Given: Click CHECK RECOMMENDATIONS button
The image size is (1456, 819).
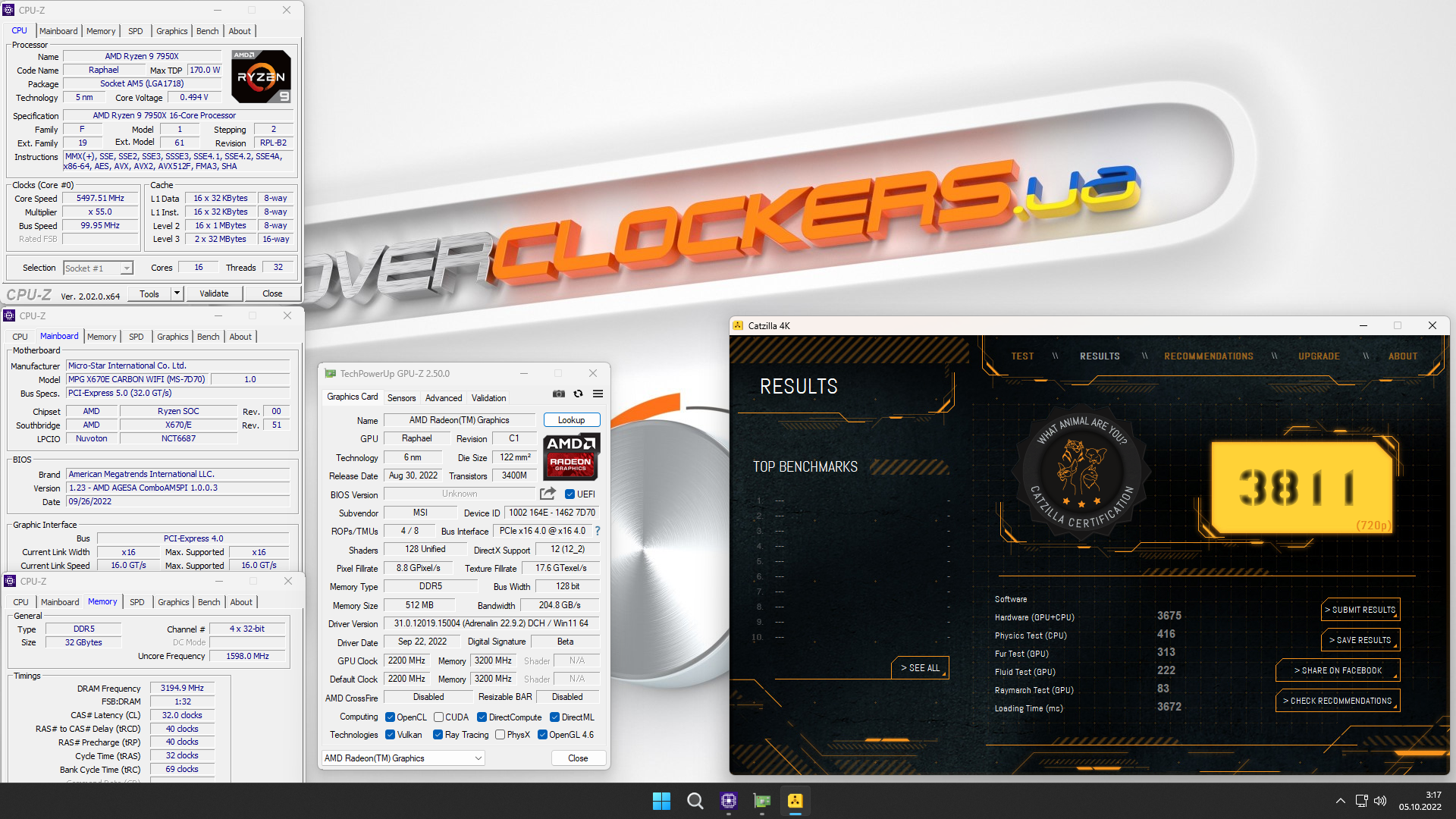Looking at the screenshot, I should 1338,701.
